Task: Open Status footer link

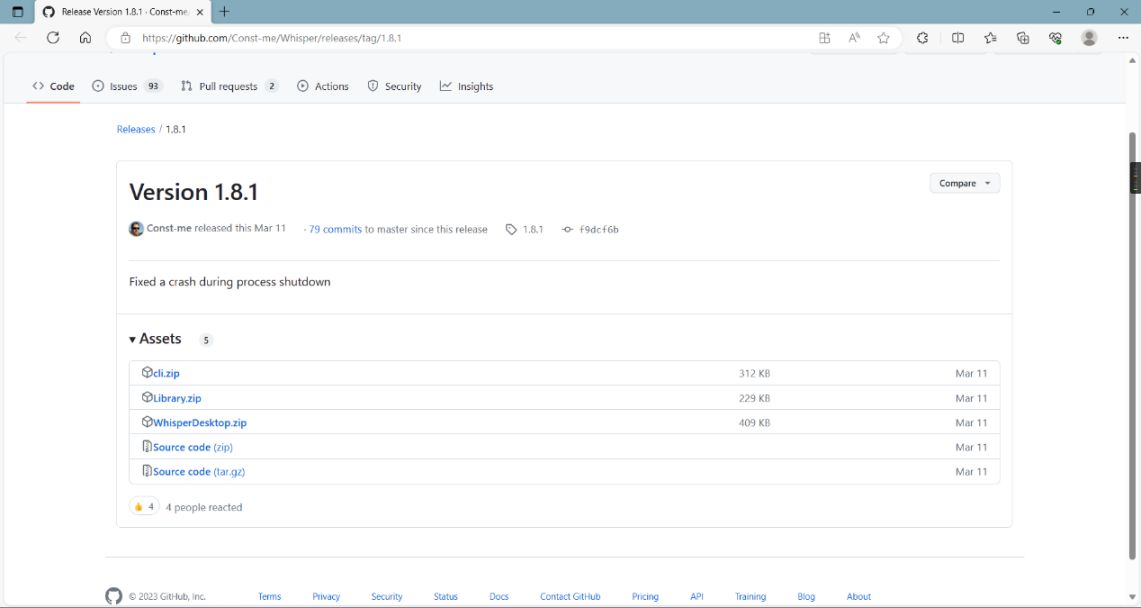Action: tap(445, 596)
